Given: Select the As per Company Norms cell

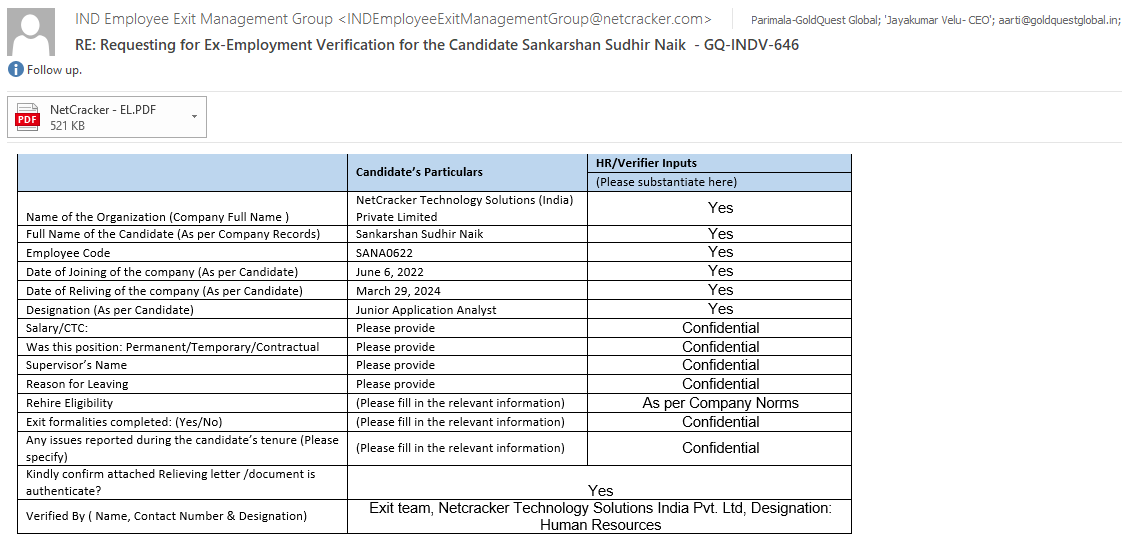Looking at the screenshot, I should [720, 403].
